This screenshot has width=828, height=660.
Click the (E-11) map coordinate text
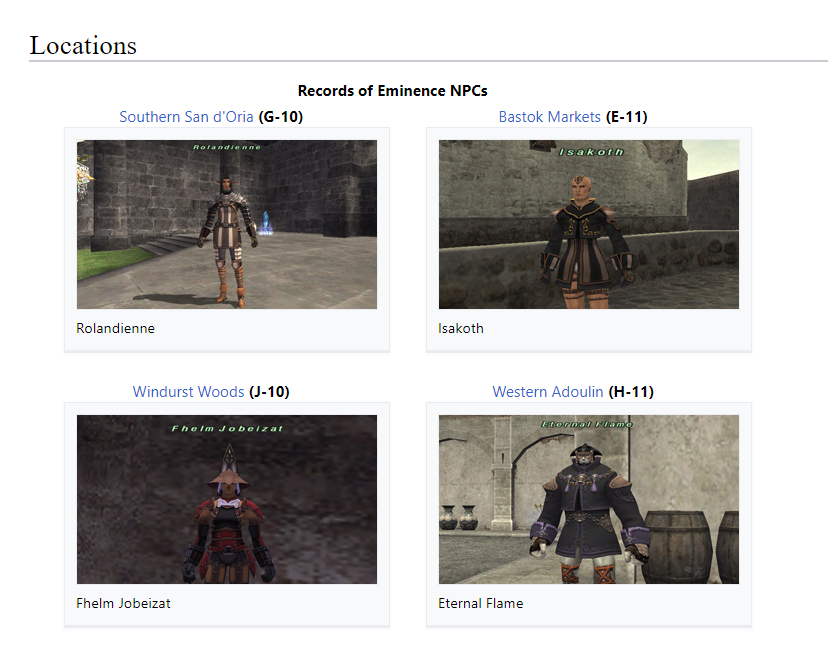pyautogui.click(x=627, y=117)
